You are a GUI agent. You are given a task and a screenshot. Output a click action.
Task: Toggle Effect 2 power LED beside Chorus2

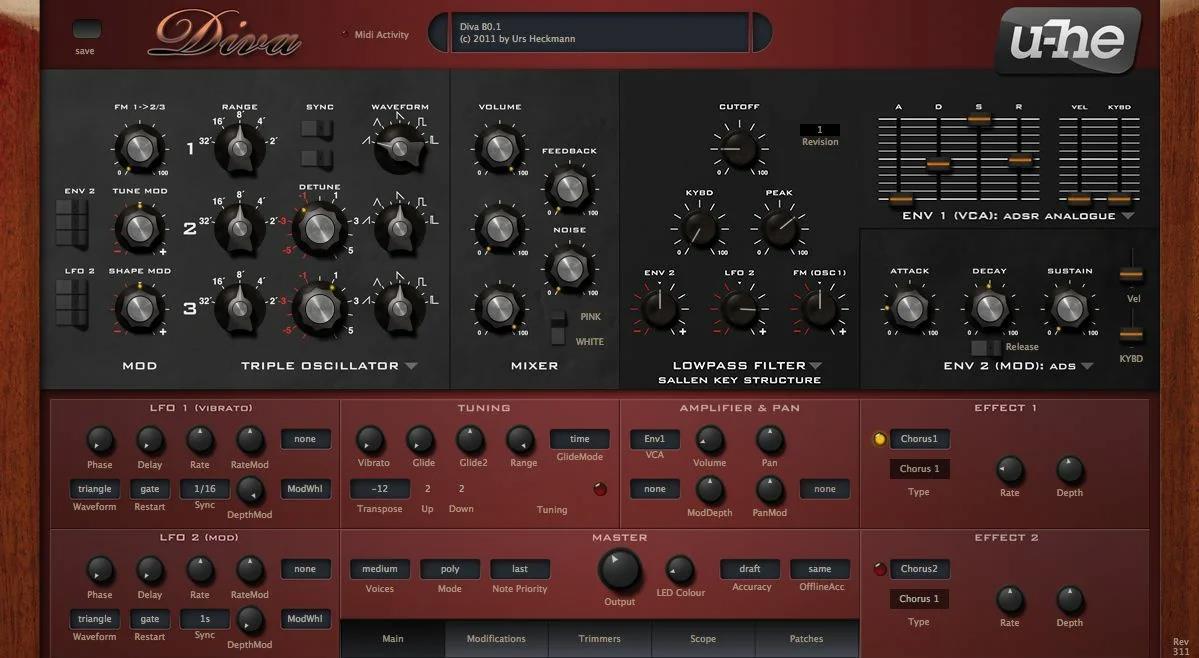click(x=880, y=569)
